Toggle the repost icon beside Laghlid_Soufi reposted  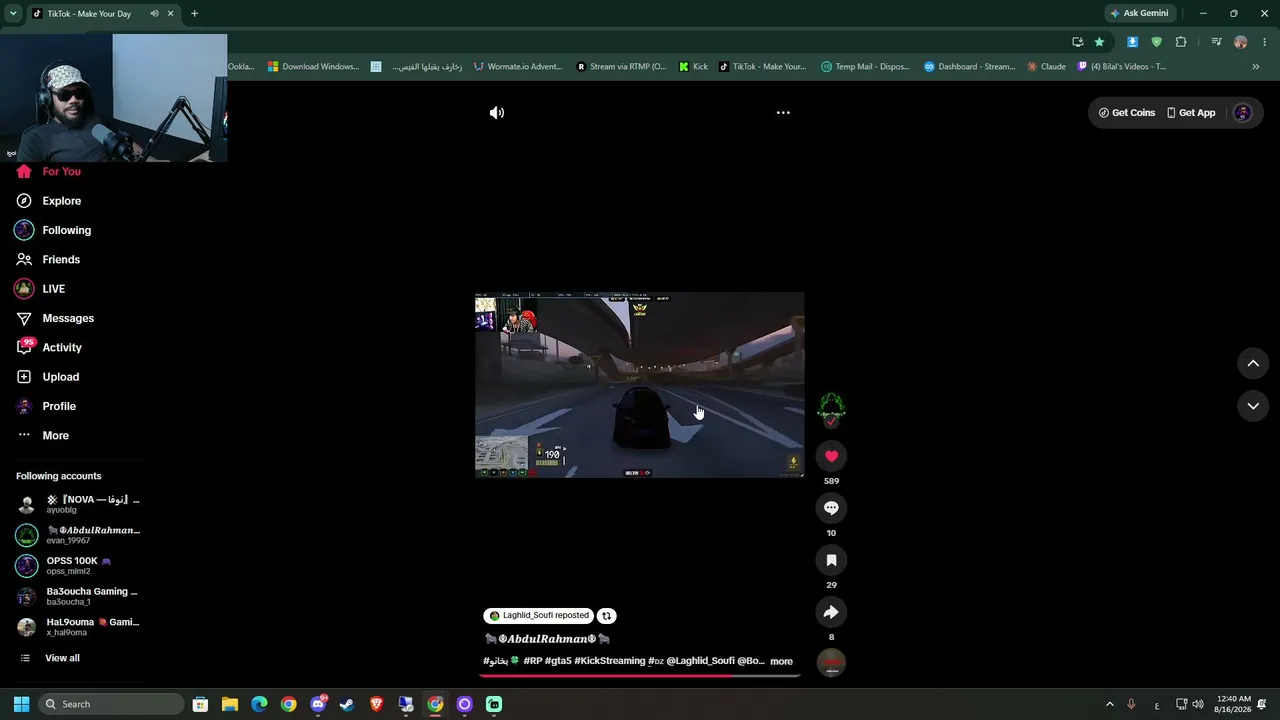point(606,616)
